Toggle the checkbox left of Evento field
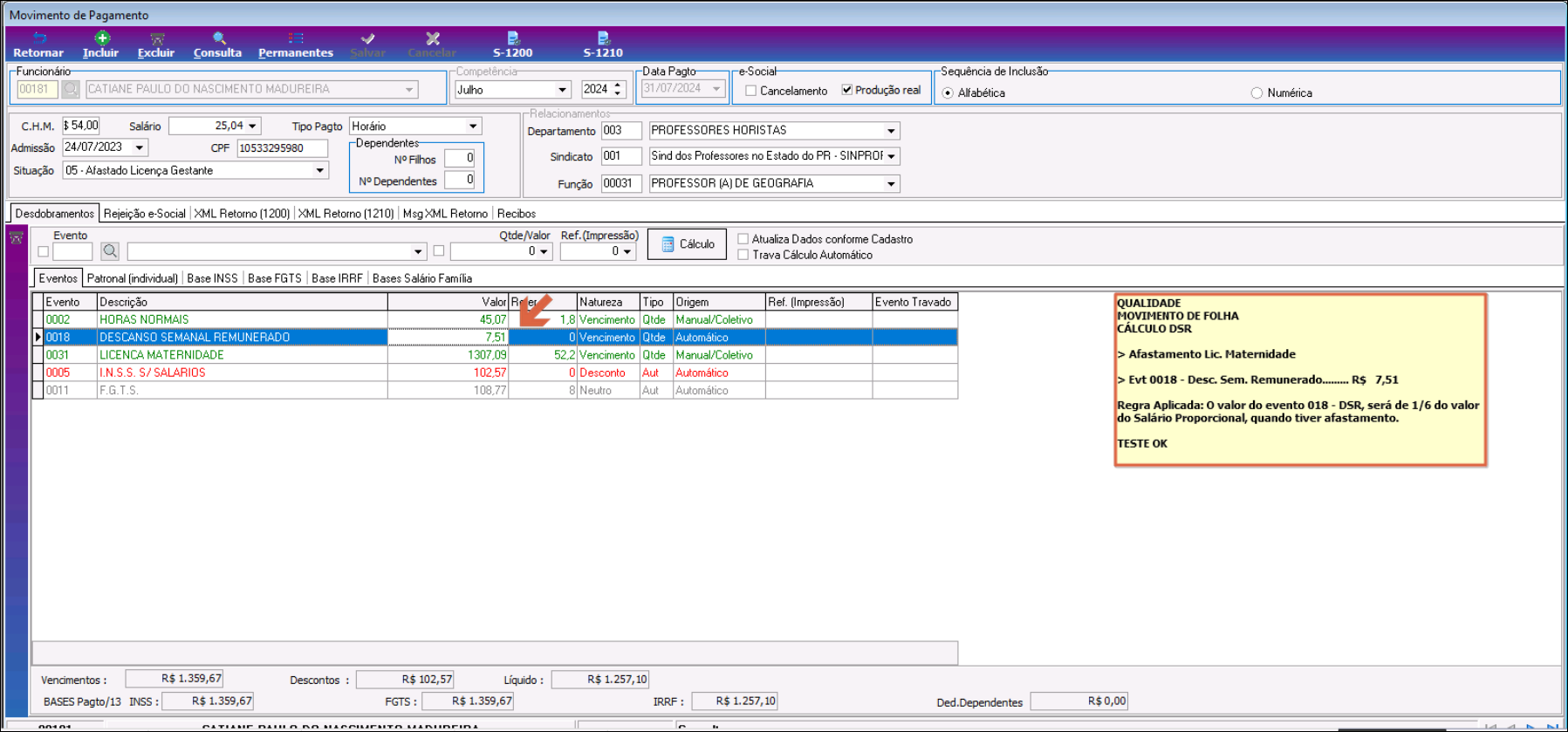The width and height of the screenshot is (1568, 732). pyautogui.click(x=43, y=251)
